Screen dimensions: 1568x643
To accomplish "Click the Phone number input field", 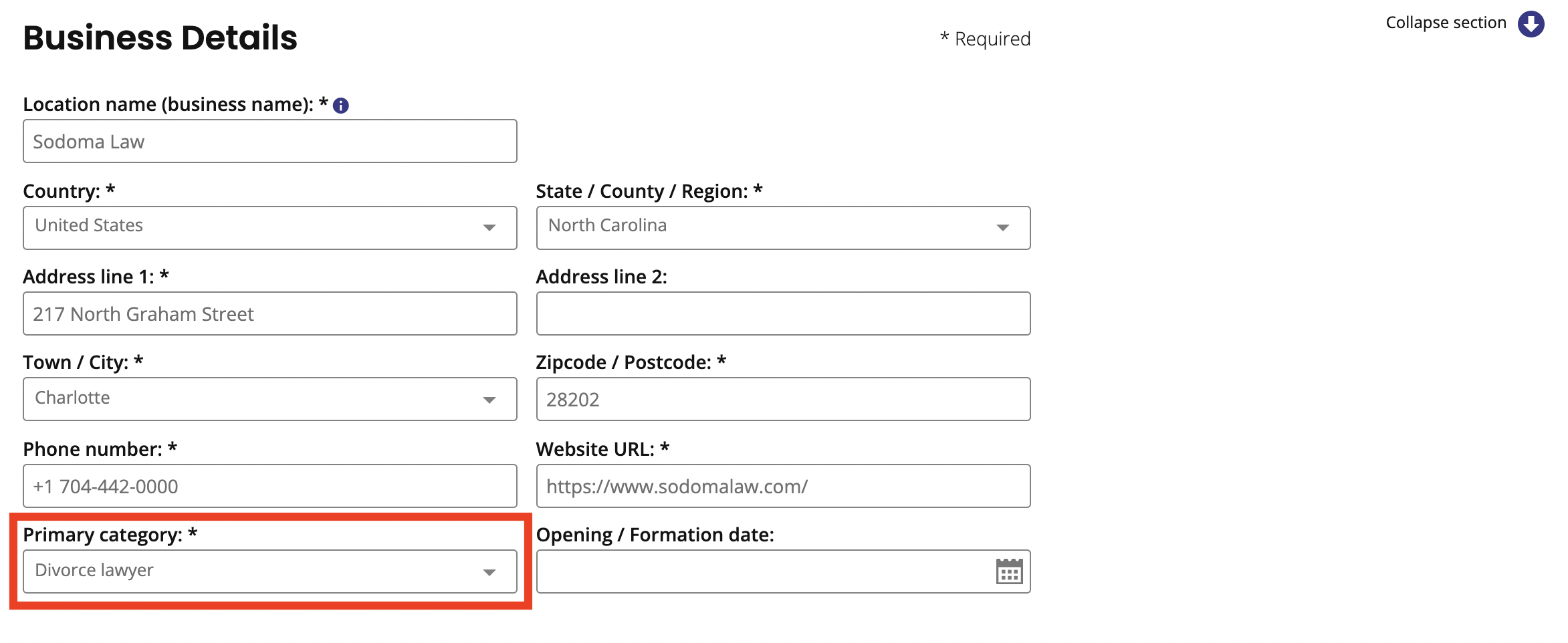I will 270,486.
